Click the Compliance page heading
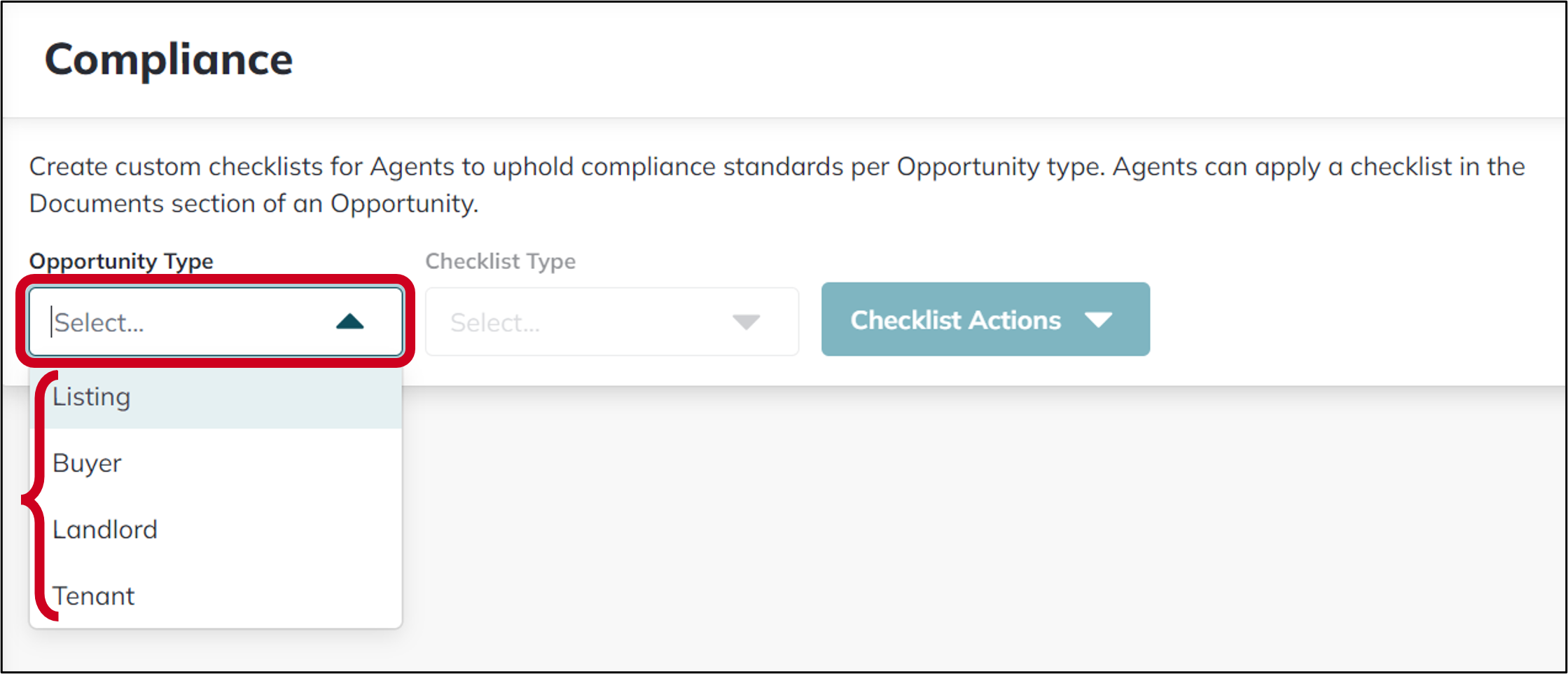1568x674 pixels. point(169,60)
